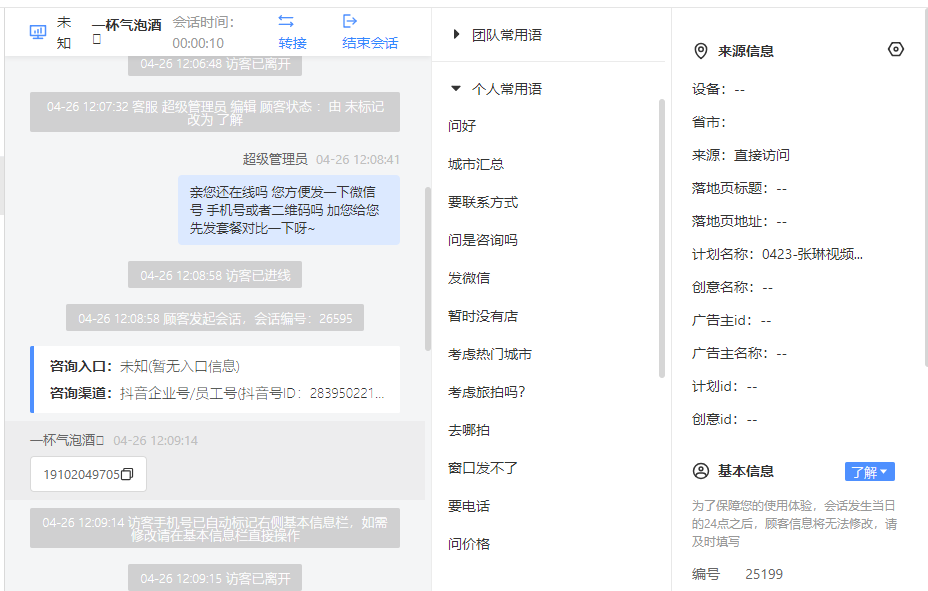The width and height of the screenshot is (928, 591).
Task: Click the monitor device icon in chat header
Action: point(38,32)
